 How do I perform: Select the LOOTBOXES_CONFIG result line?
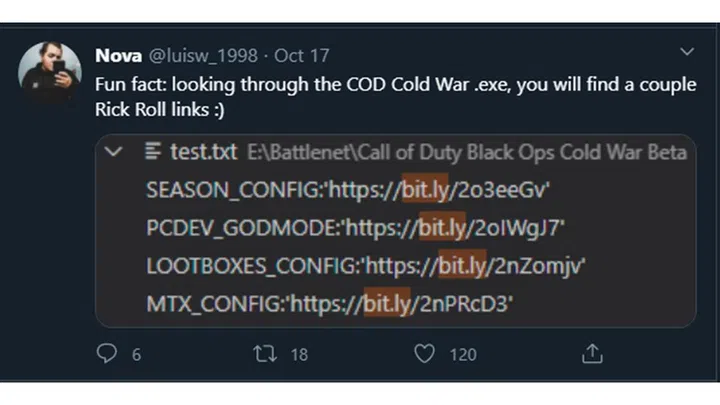click(366, 266)
